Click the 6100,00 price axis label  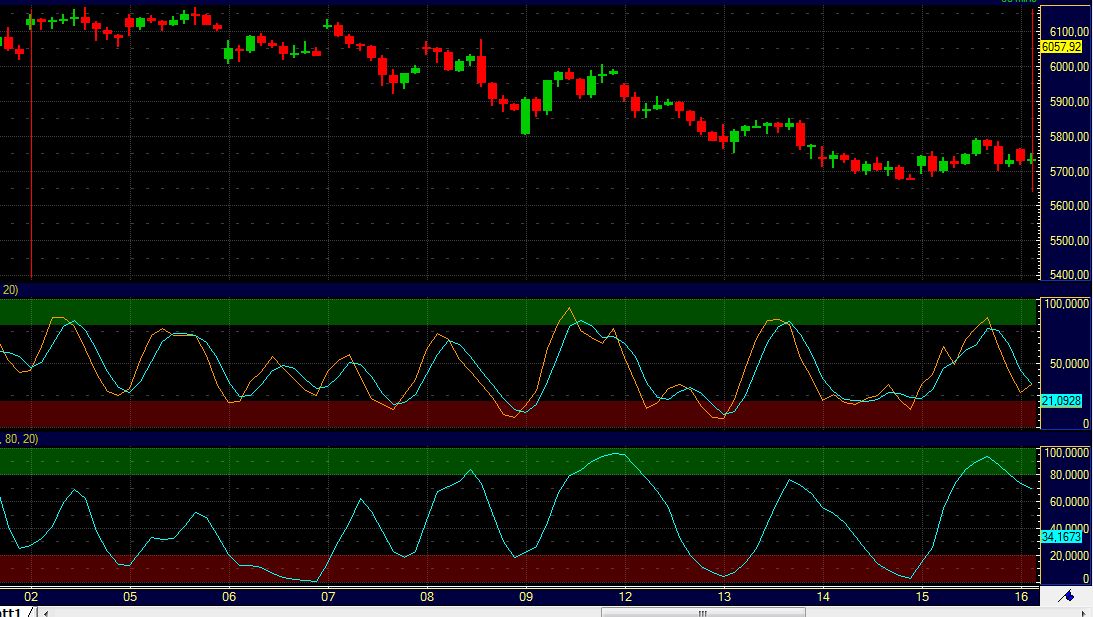coord(1069,32)
